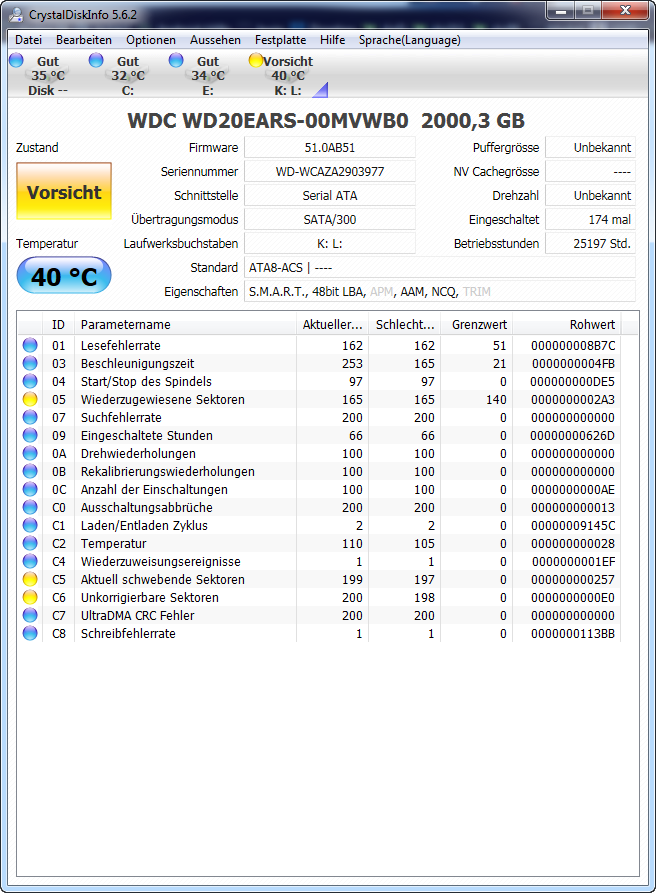Open the Optionen menu

tap(151, 40)
